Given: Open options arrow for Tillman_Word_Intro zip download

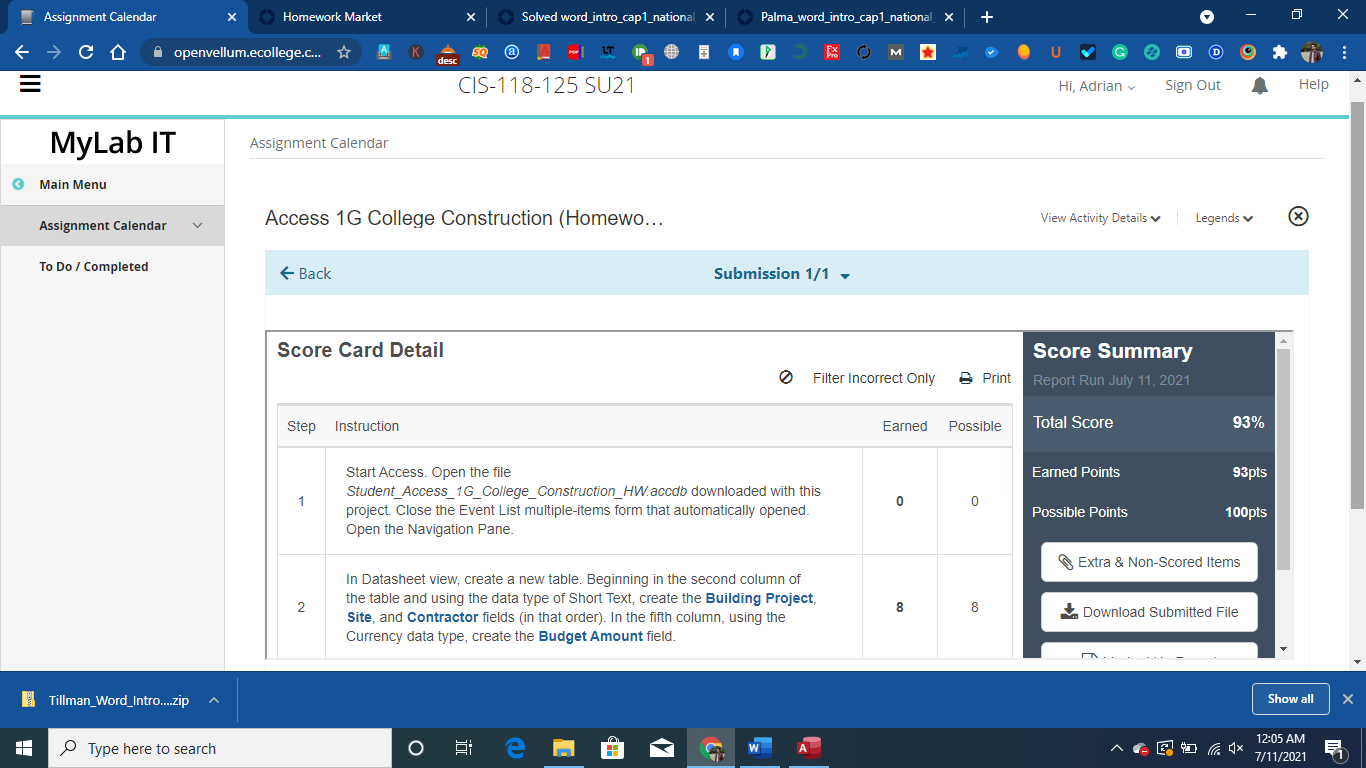Looking at the screenshot, I should (x=214, y=700).
